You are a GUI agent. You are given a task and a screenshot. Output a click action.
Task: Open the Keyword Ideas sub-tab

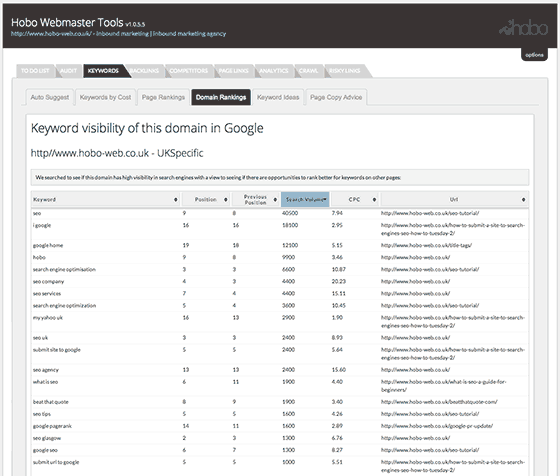278,97
